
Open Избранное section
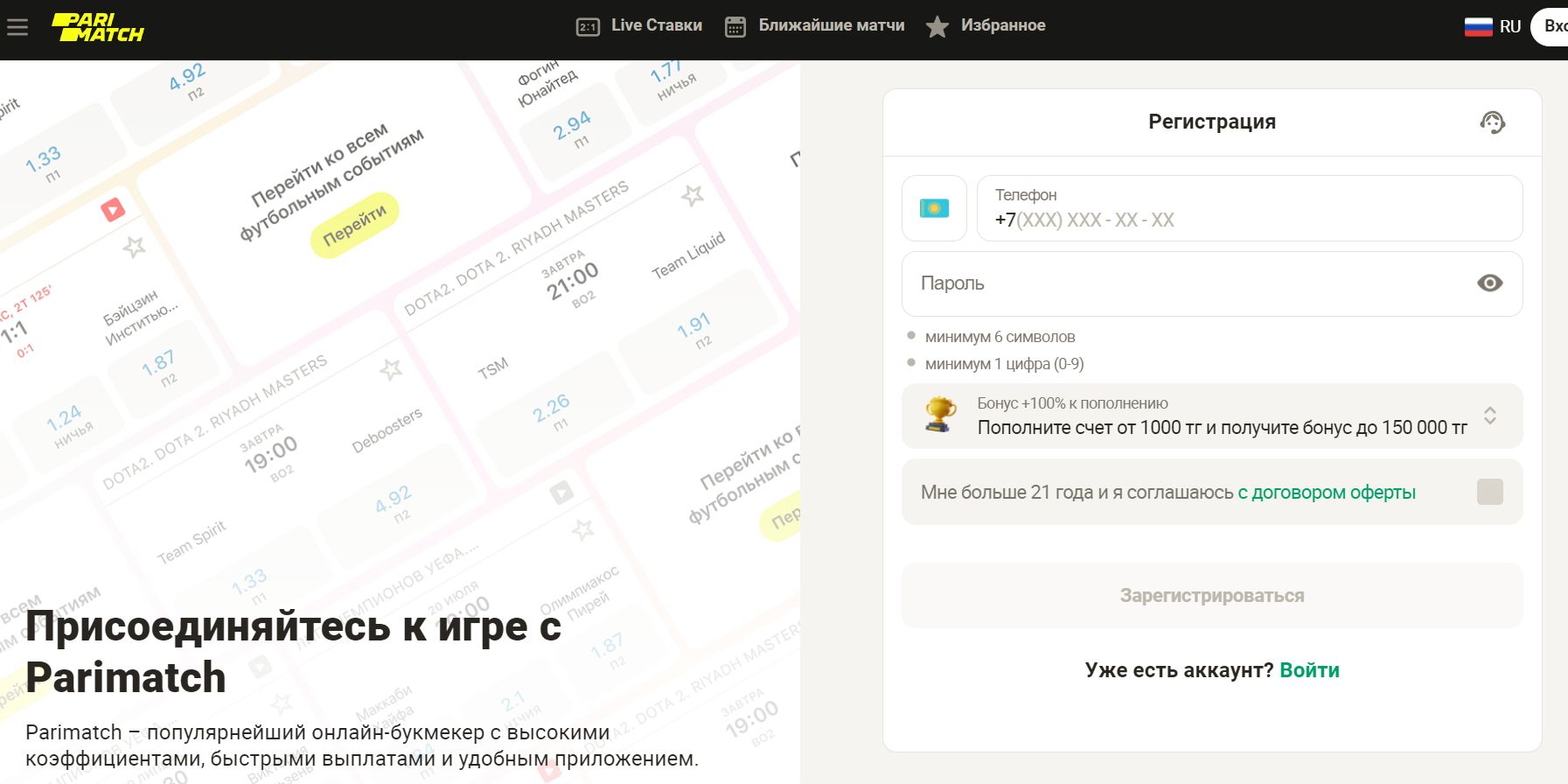(x=1003, y=25)
